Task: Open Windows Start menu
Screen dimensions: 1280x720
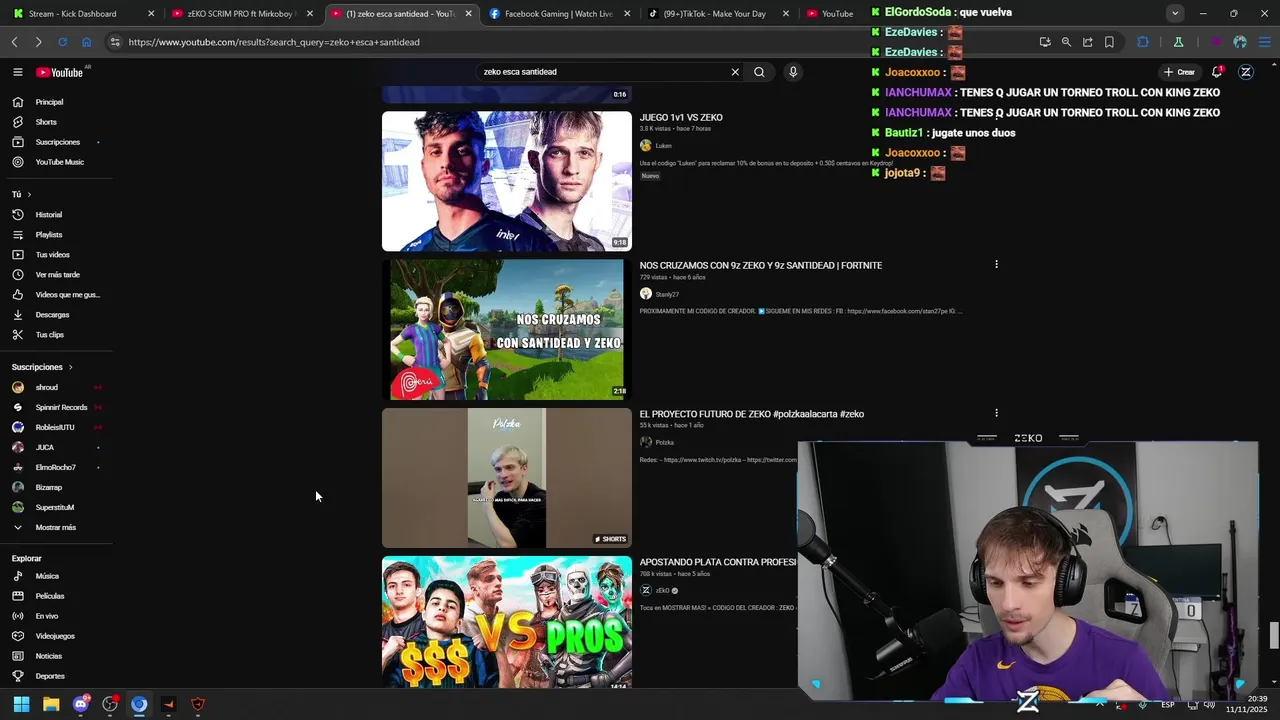Action: tap(21, 704)
